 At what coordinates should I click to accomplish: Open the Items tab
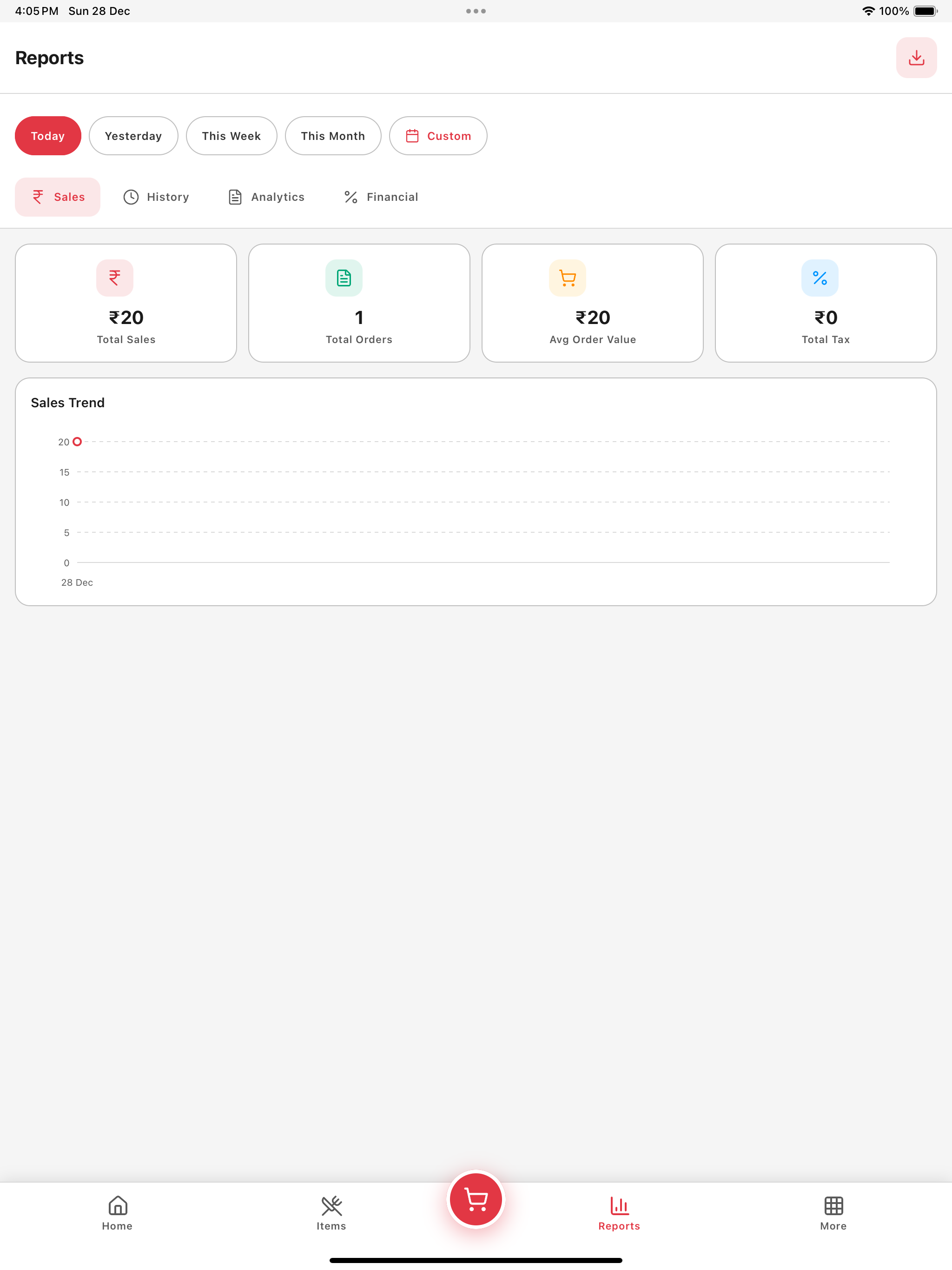[x=331, y=1213]
